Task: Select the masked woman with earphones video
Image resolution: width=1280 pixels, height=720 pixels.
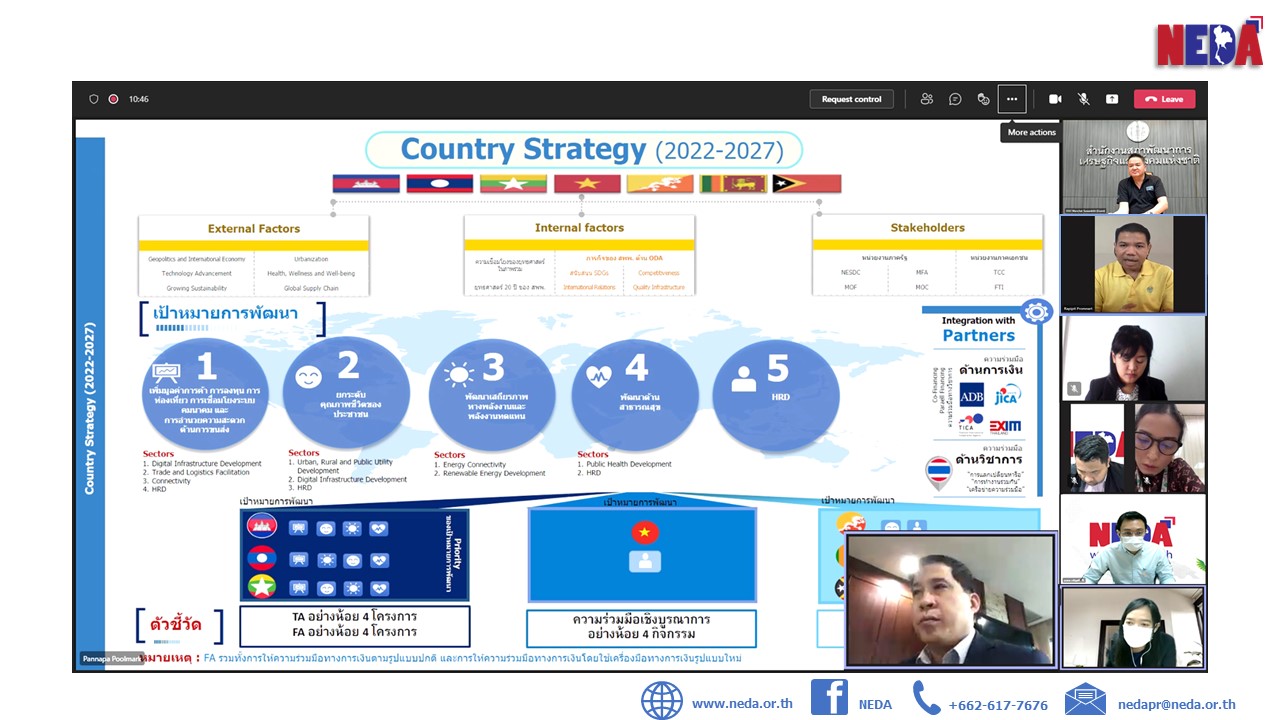Action: coord(1133,628)
